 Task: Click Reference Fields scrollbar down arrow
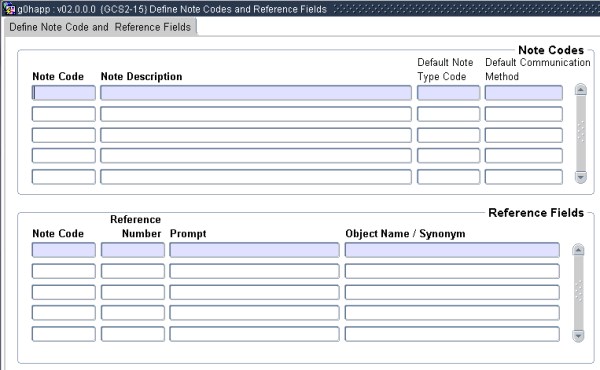(578, 336)
